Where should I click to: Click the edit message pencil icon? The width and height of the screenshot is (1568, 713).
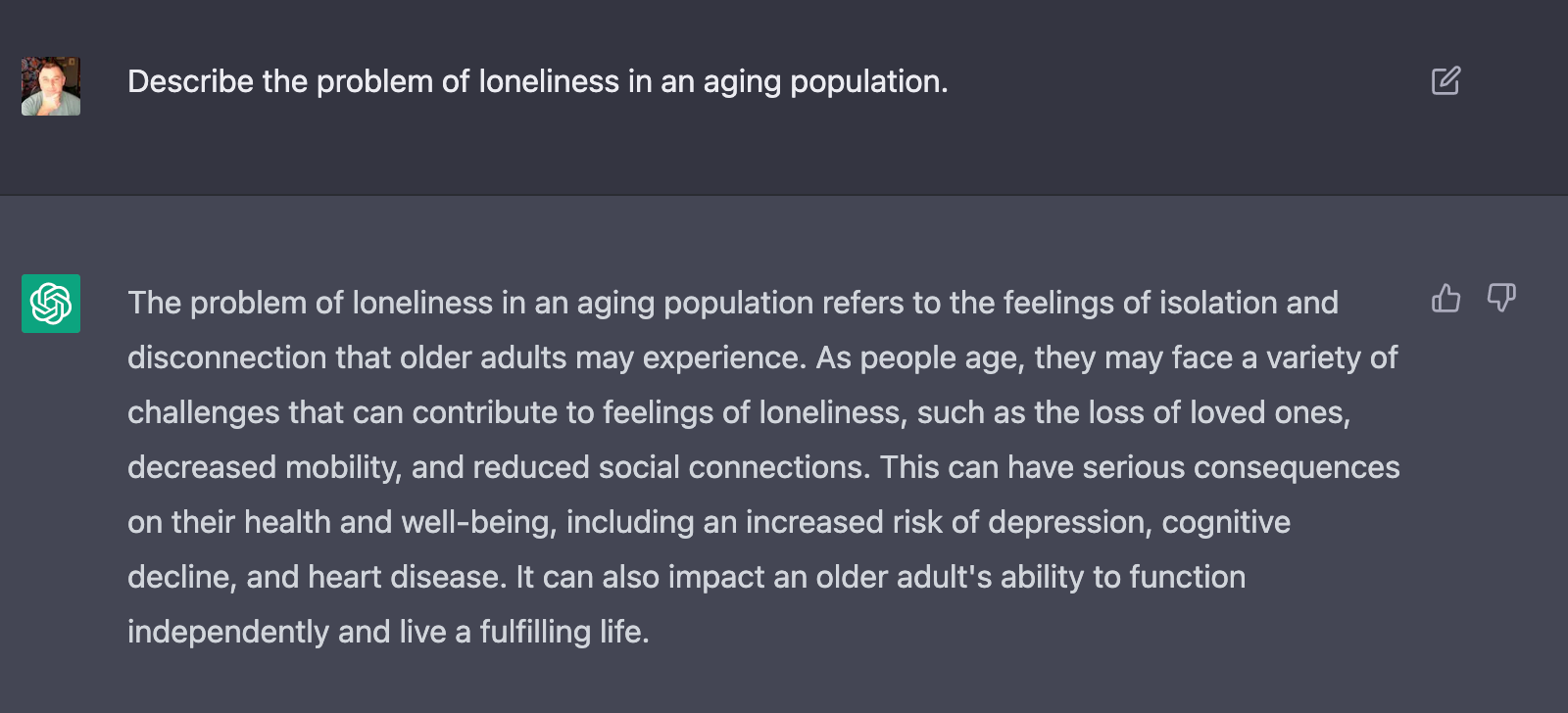[1445, 80]
